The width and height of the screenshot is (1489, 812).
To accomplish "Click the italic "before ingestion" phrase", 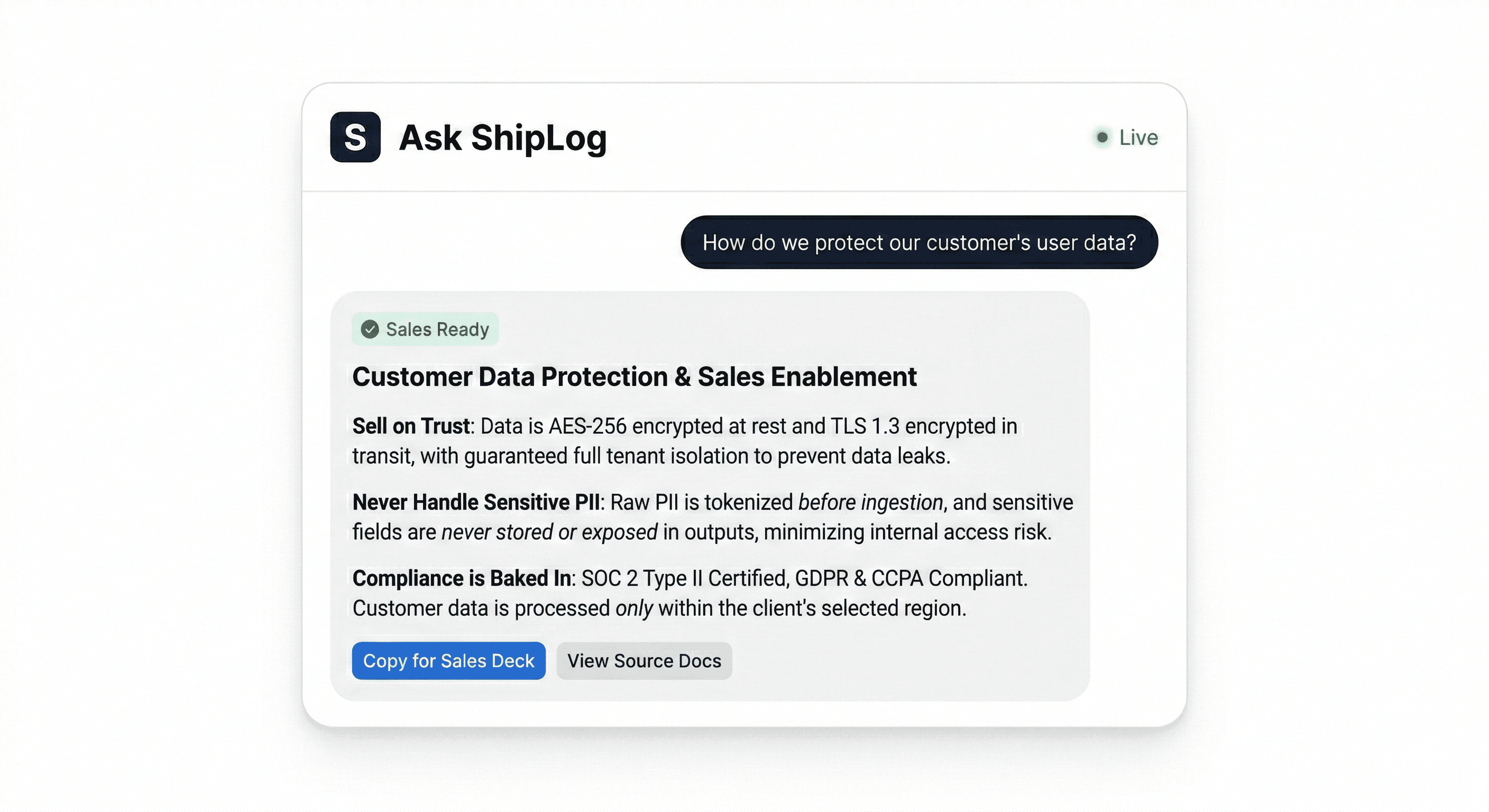I will coord(870,502).
